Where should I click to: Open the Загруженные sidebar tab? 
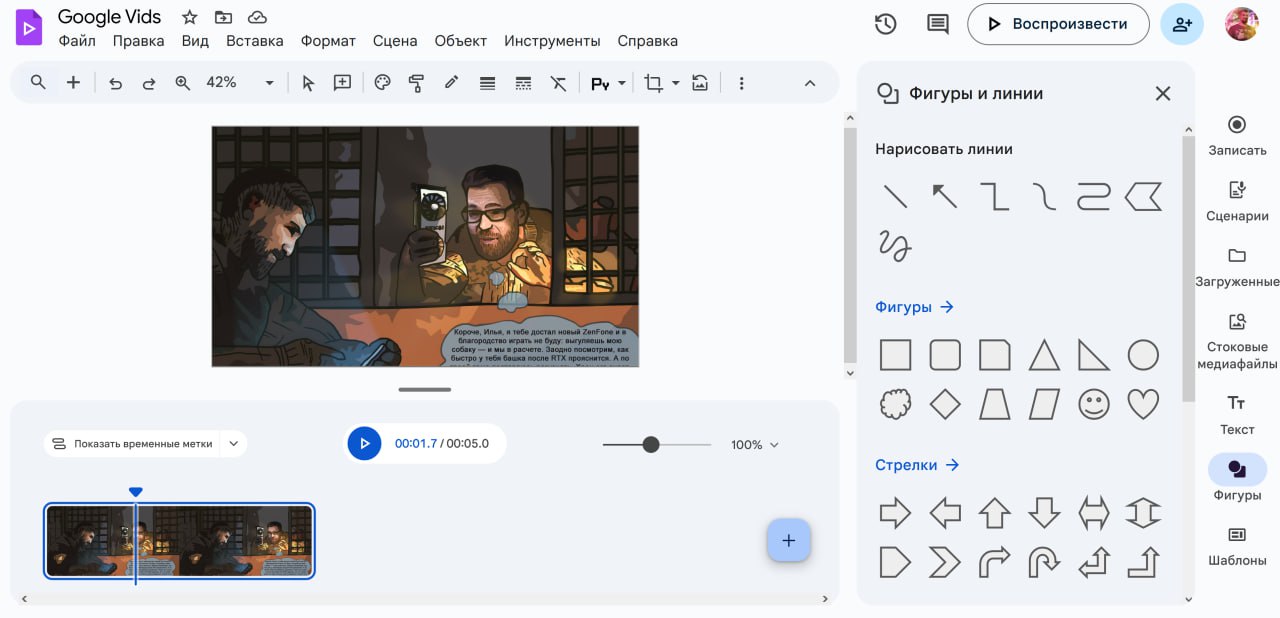[x=1237, y=267]
